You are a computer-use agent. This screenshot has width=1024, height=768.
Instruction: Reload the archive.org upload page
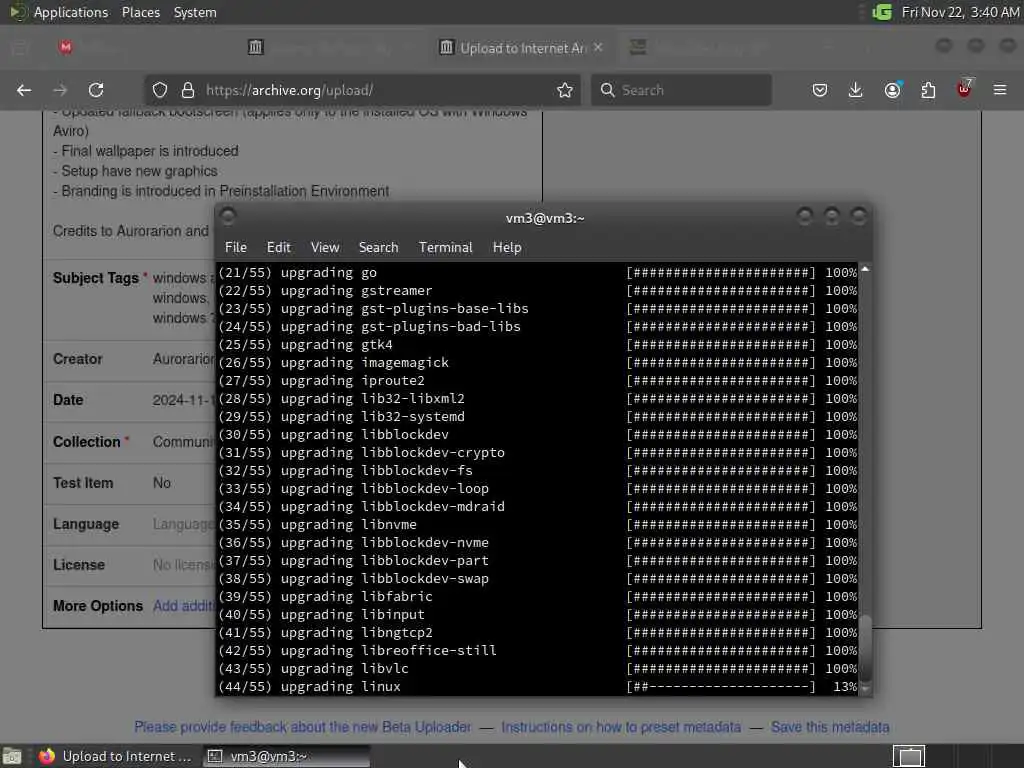pos(96,90)
